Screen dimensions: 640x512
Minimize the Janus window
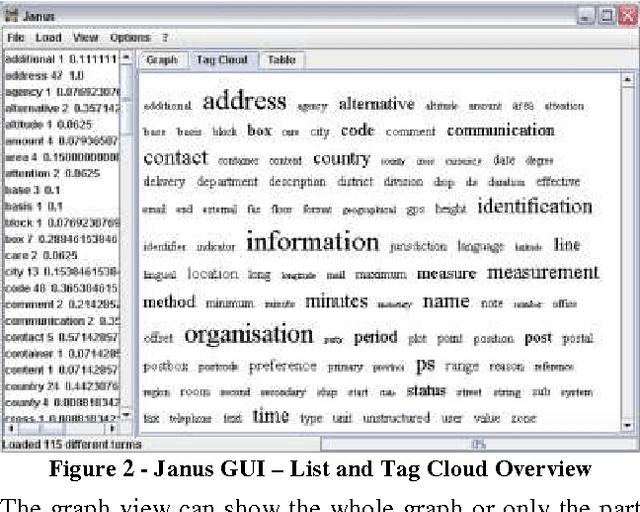point(587,17)
